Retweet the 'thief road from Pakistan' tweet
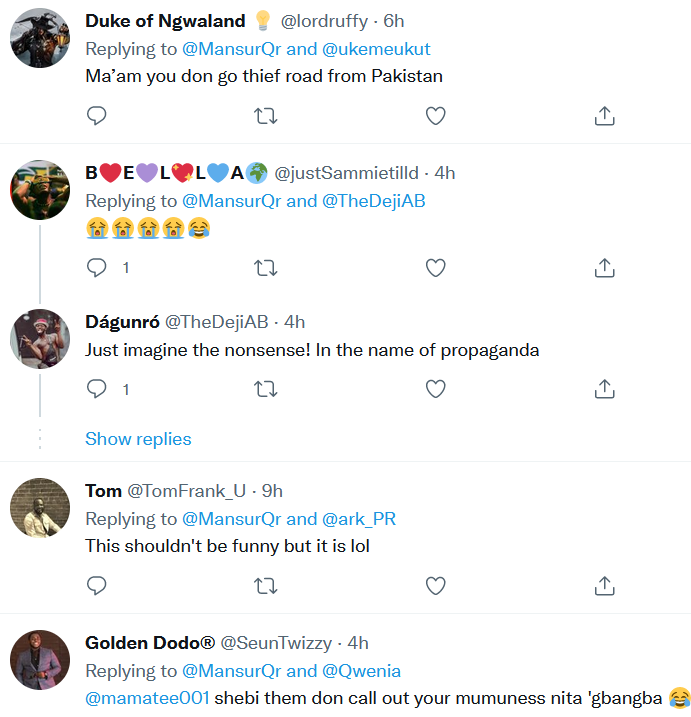Viewport: 691px width, 717px height. (266, 116)
